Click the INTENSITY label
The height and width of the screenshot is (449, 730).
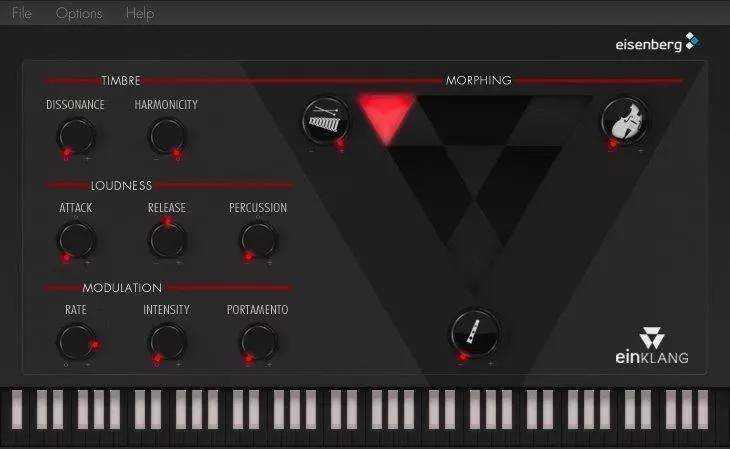coord(166,310)
